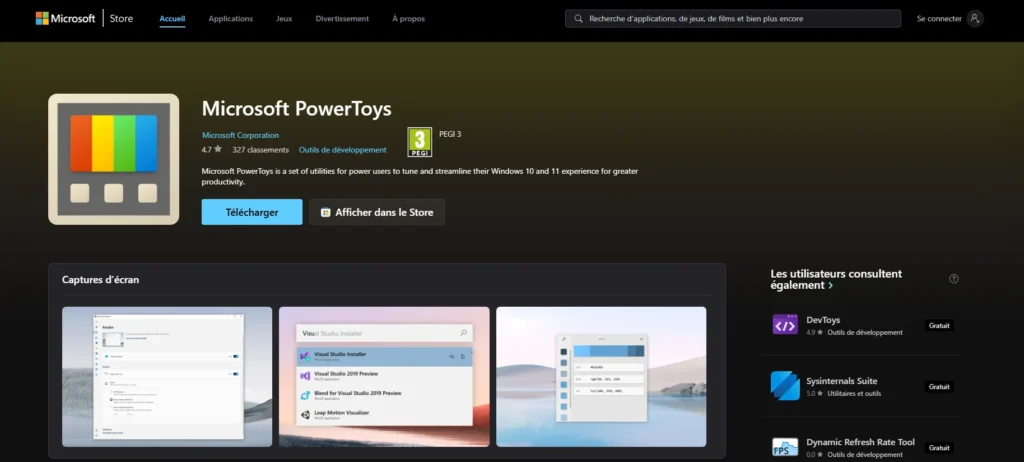Click the Se connecter link
This screenshot has width=1024, height=462.
pyautogui.click(x=939, y=19)
